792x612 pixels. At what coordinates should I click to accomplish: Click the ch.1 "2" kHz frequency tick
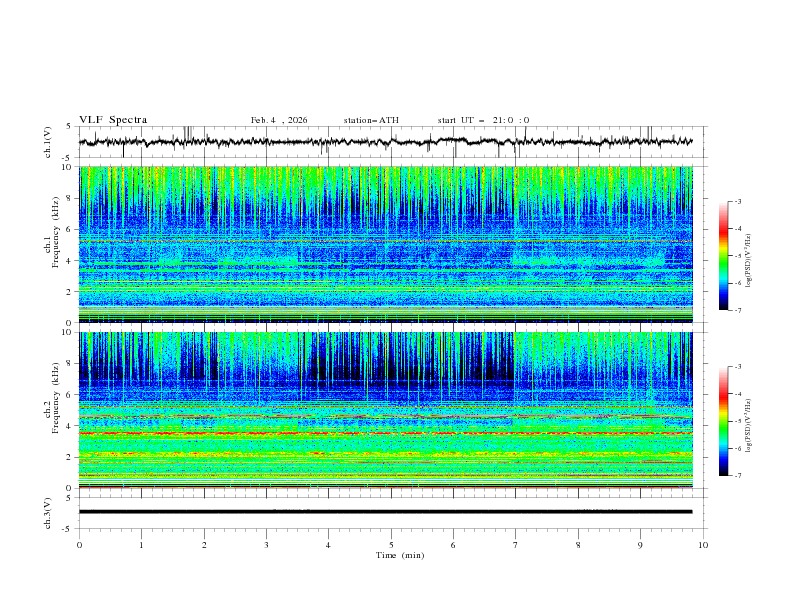click(x=70, y=292)
